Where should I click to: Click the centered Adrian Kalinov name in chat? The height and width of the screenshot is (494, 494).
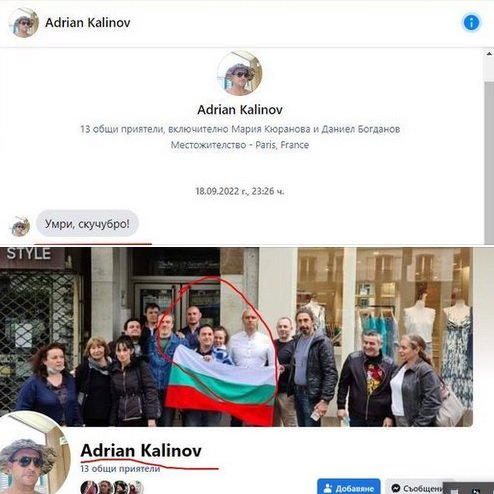click(x=240, y=110)
